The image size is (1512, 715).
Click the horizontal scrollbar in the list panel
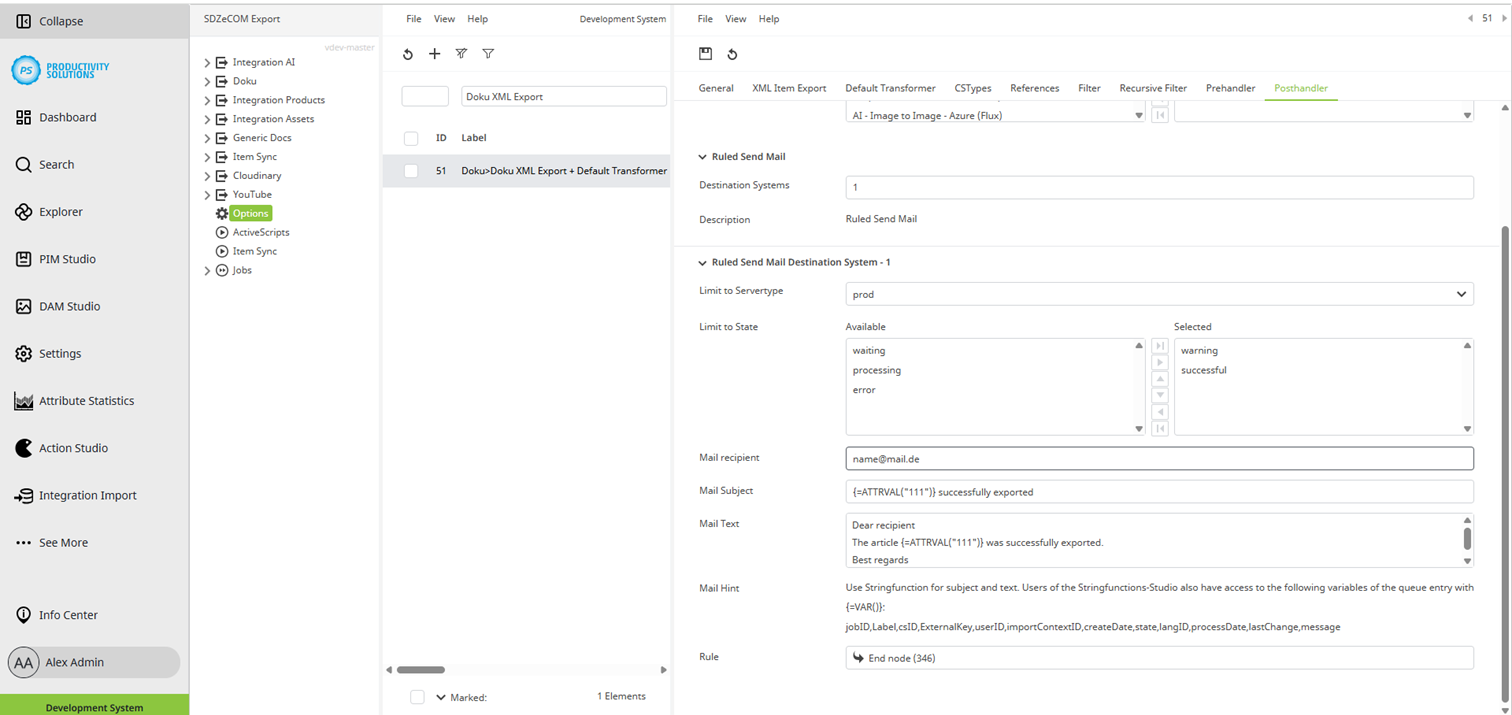tap(421, 670)
